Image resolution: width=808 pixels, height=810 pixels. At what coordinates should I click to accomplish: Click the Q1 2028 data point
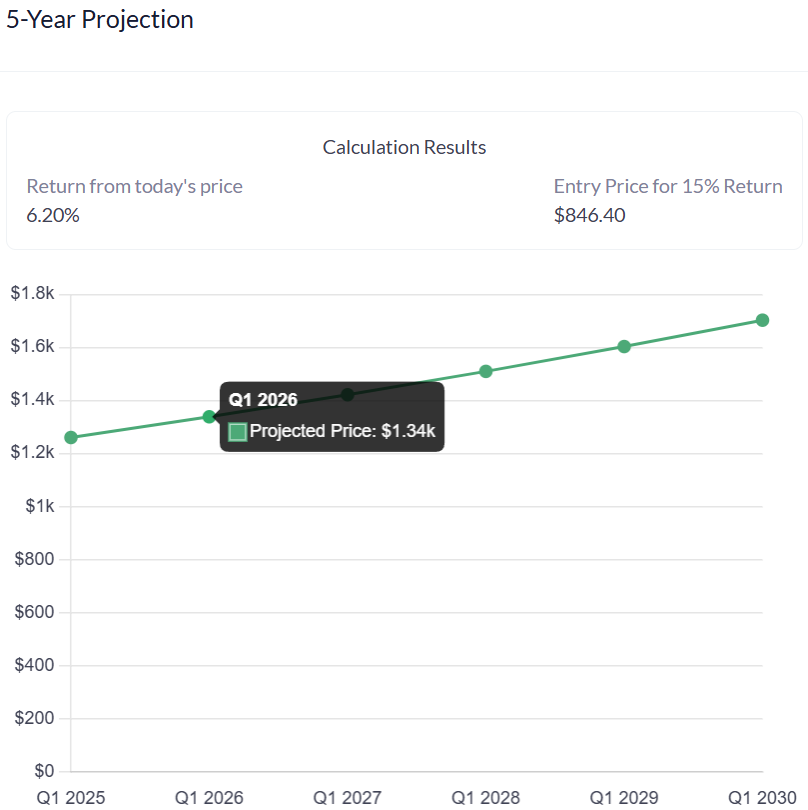tap(486, 371)
